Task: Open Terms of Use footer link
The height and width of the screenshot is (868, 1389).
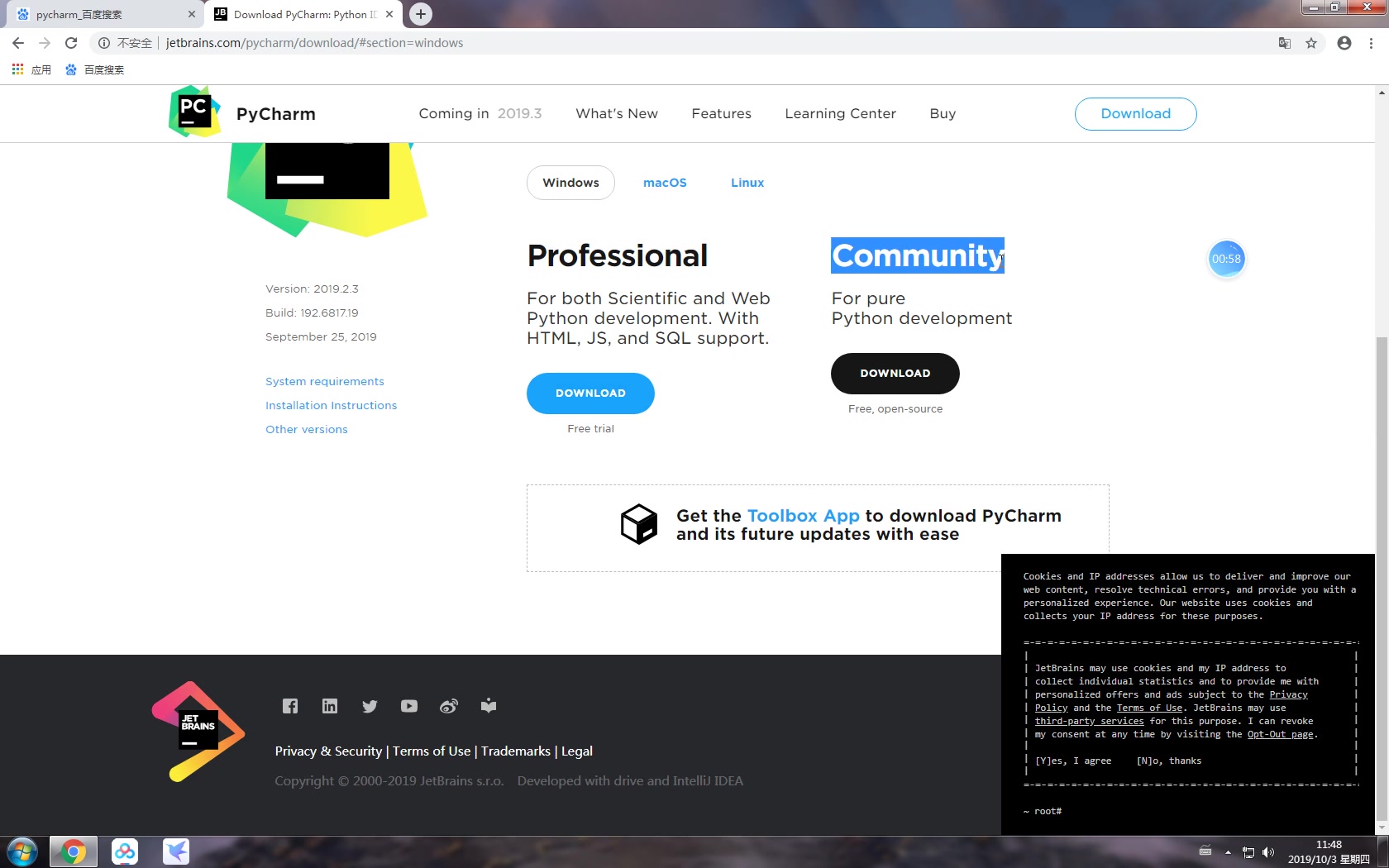Action: pyautogui.click(x=432, y=751)
